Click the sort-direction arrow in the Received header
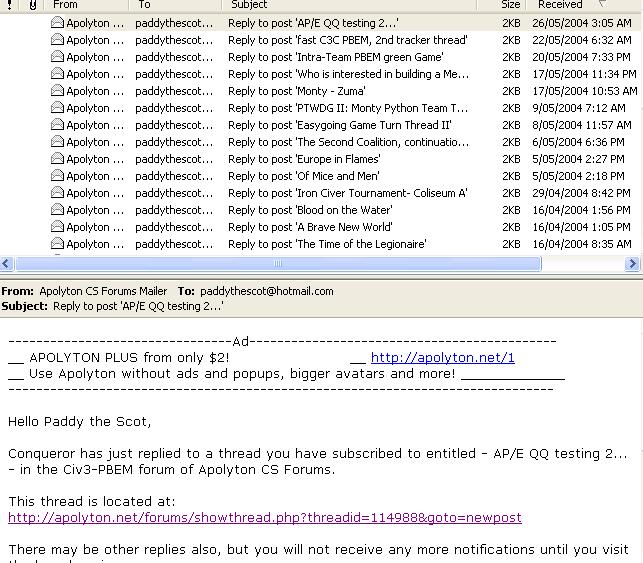The width and height of the screenshot is (643, 563). (x=602, y=4)
